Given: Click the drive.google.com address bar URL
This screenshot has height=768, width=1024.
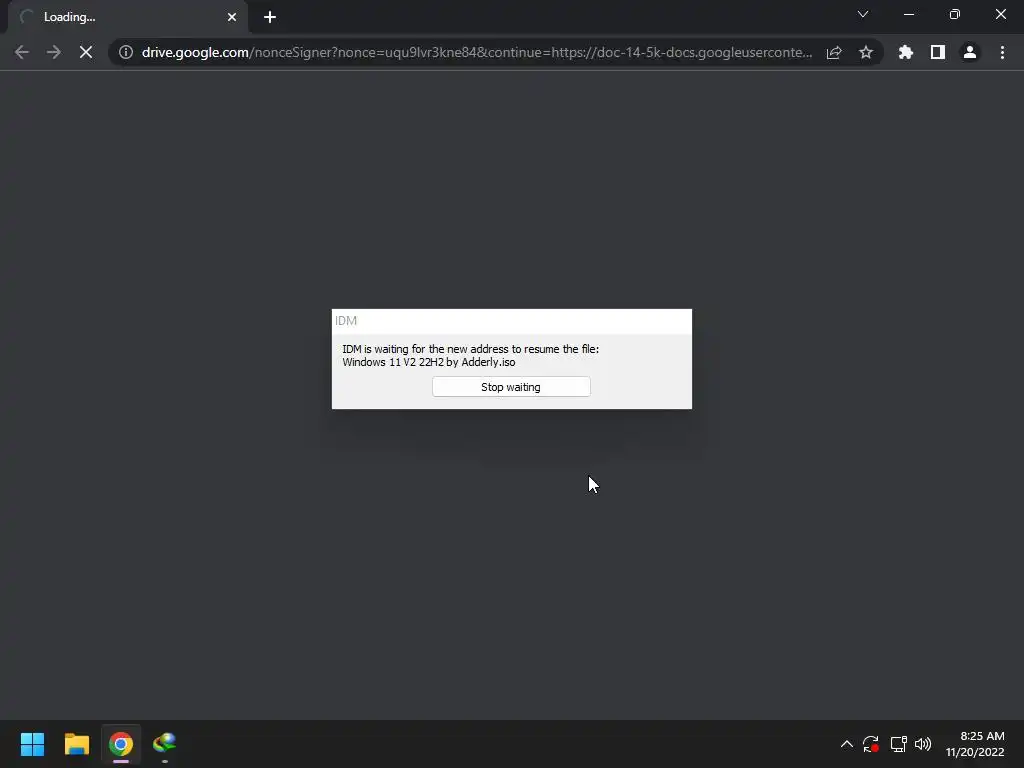Looking at the screenshot, I should [x=477, y=52].
